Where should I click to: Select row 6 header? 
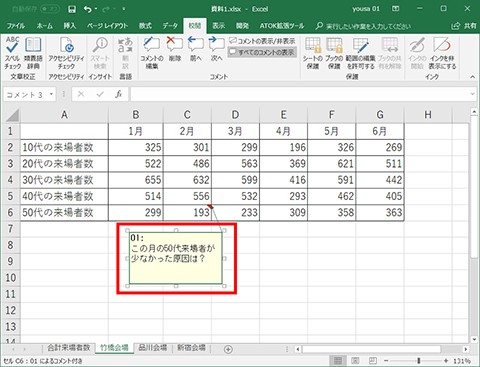pyautogui.click(x=10, y=212)
